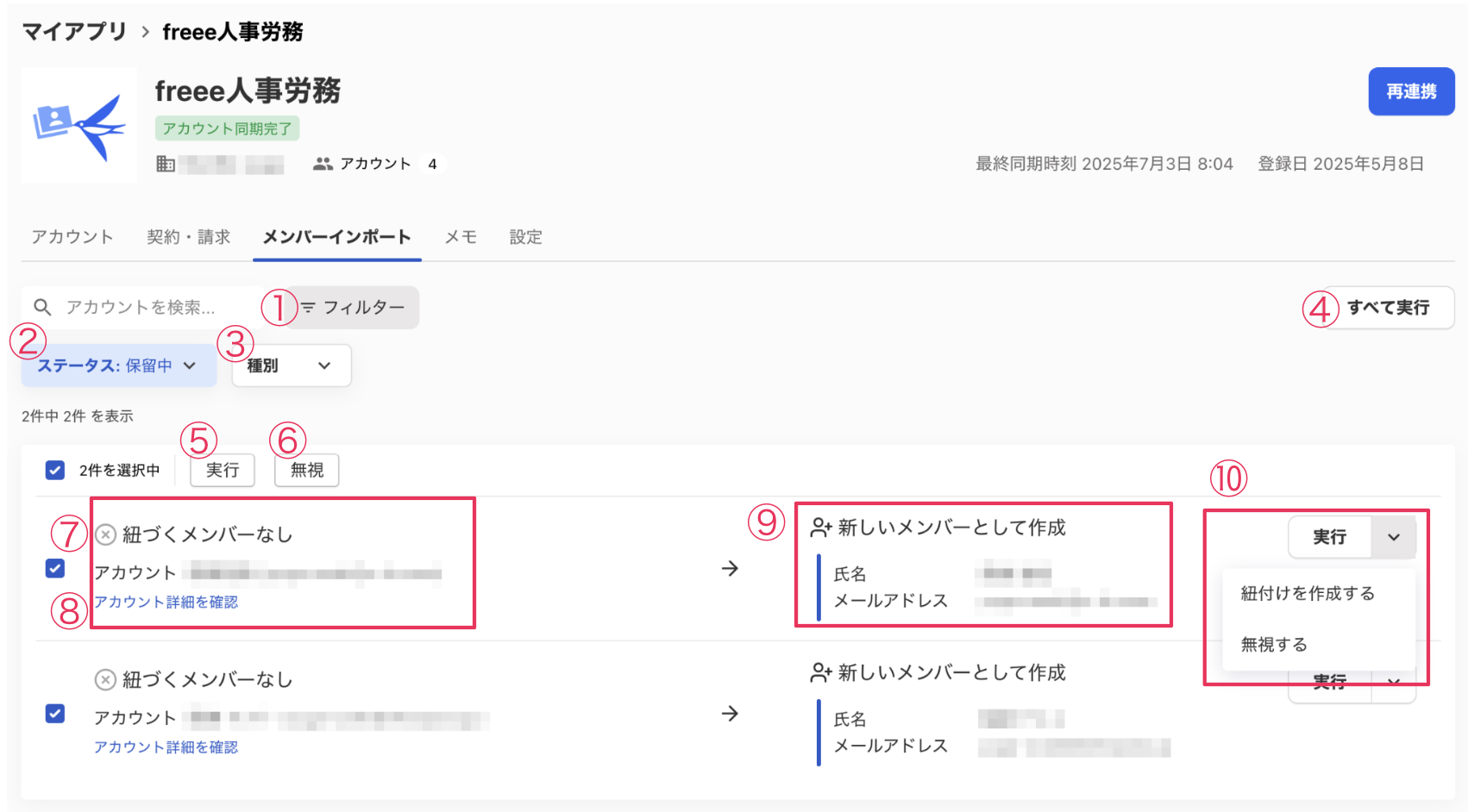Click the magnifier icon in the account search box
This screenshot has height=812, width=1468.
(x=42, y=307)
